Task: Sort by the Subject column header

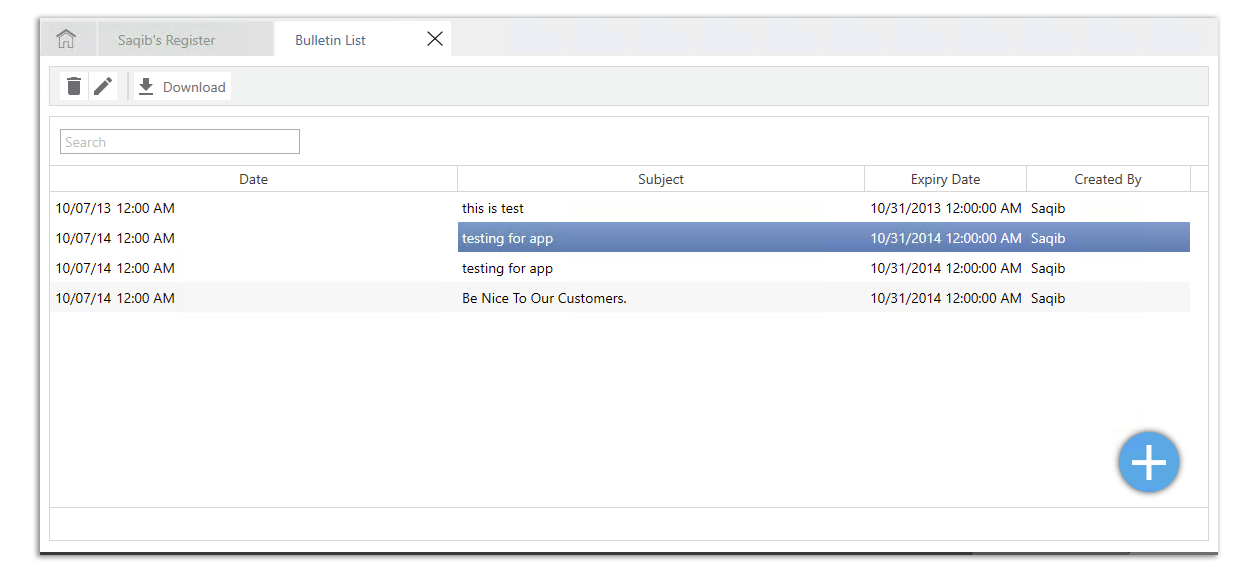Action: pyautogui.click(x=661, y=179)
